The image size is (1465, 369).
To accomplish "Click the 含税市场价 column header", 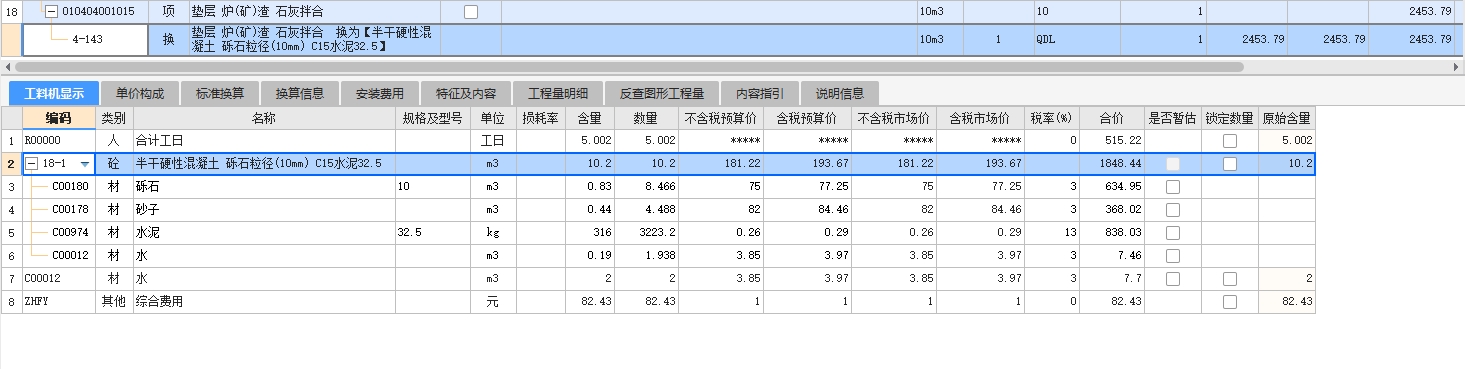I will pos(980,118).
